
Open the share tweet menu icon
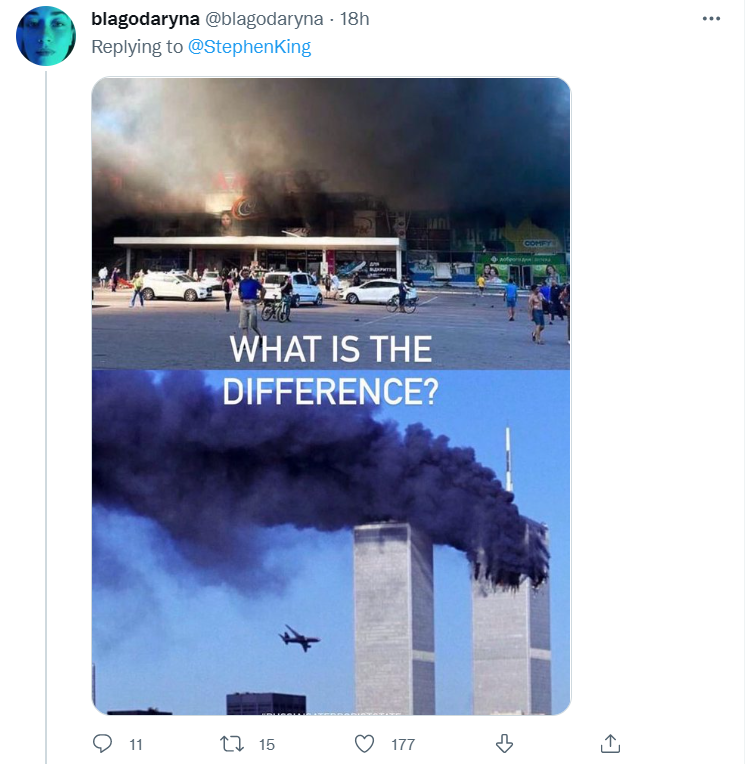pyautogui.click(x=610, y=743)
